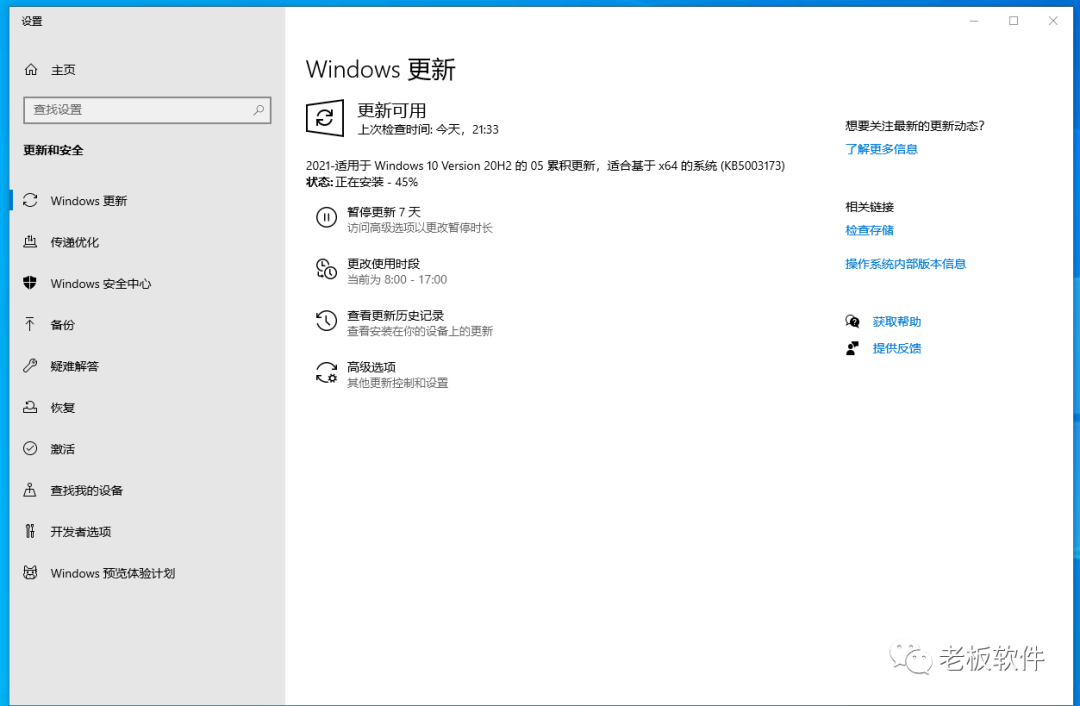The width and height of the screenshot is (1080, 706).
Task: Click the chat bubble icon beside 获取帮助
Action: click(853, 321)
